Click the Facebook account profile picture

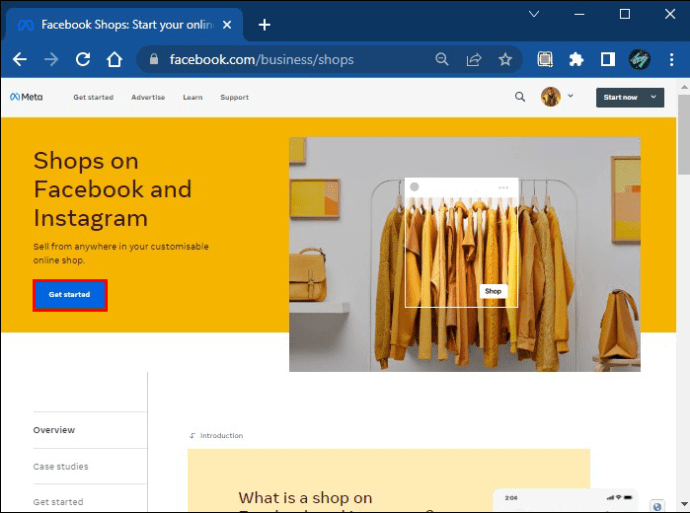[551, 96]
